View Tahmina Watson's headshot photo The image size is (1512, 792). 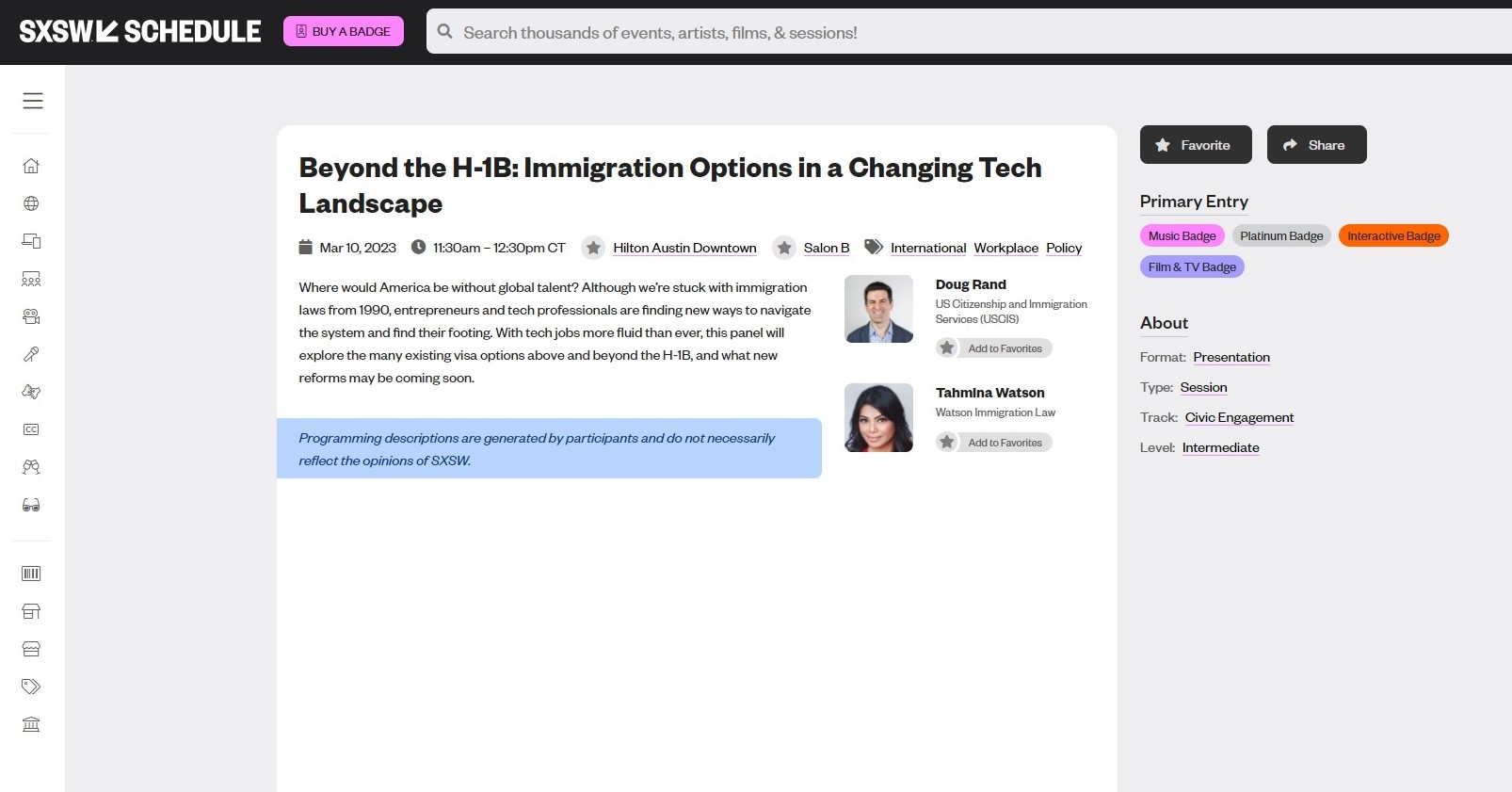tap(879, 417)
